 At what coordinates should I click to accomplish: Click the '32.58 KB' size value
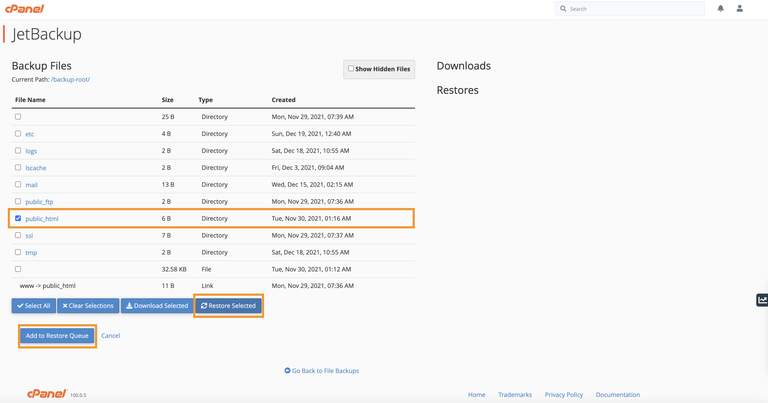(174, 269)
